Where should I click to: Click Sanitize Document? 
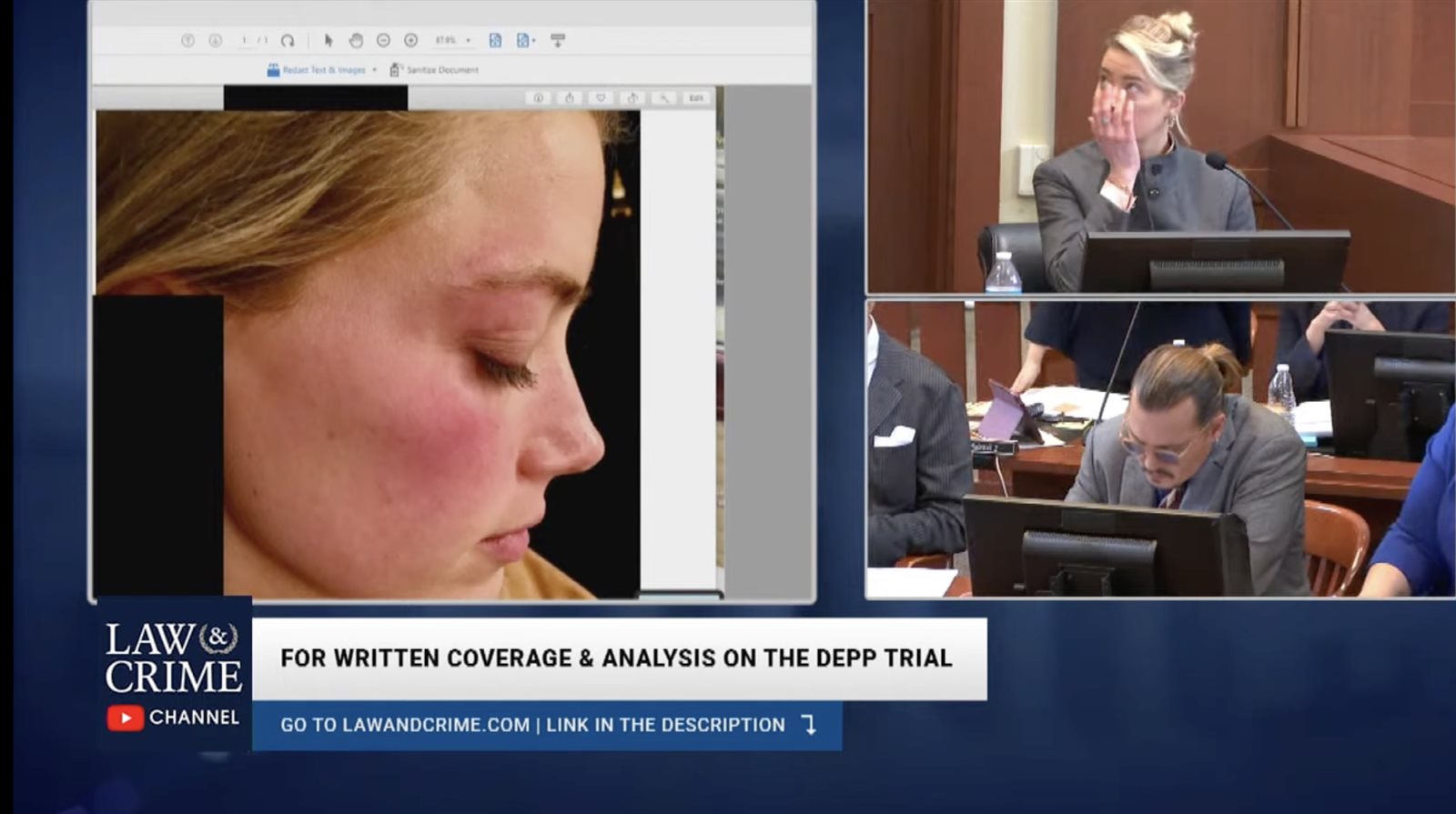(440, 70)
